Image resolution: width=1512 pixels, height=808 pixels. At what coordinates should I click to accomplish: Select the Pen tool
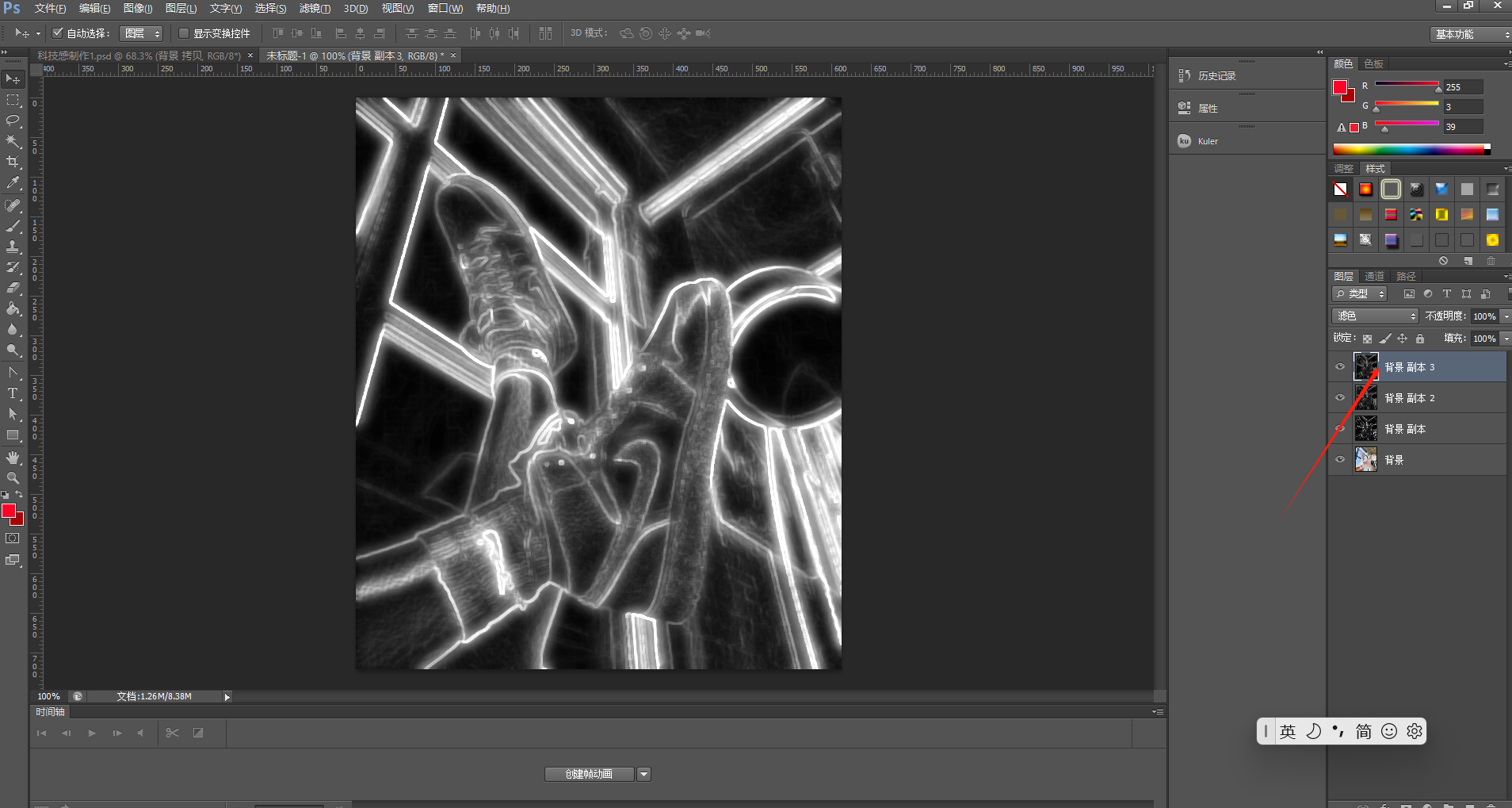coord(13,373)
